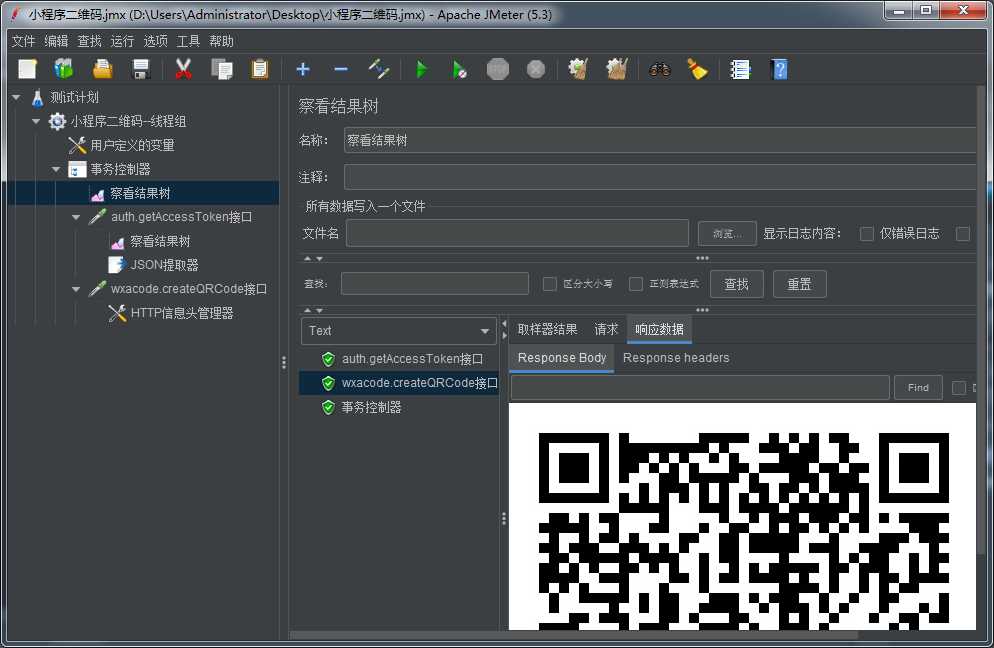
Task: Click the 文件名 filename input field
Action: [517, 233]
